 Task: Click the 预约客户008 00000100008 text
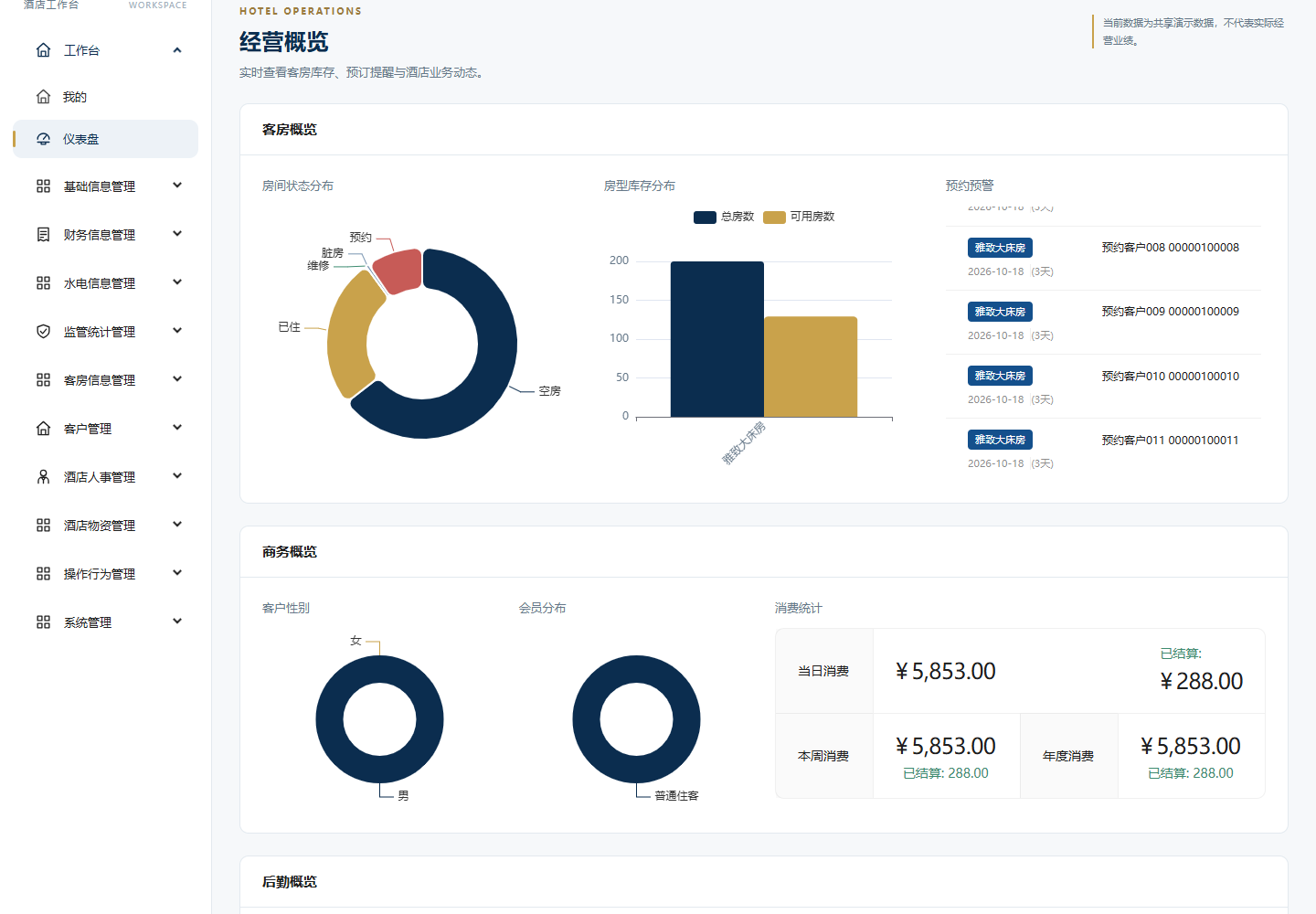pos(1171,248)
